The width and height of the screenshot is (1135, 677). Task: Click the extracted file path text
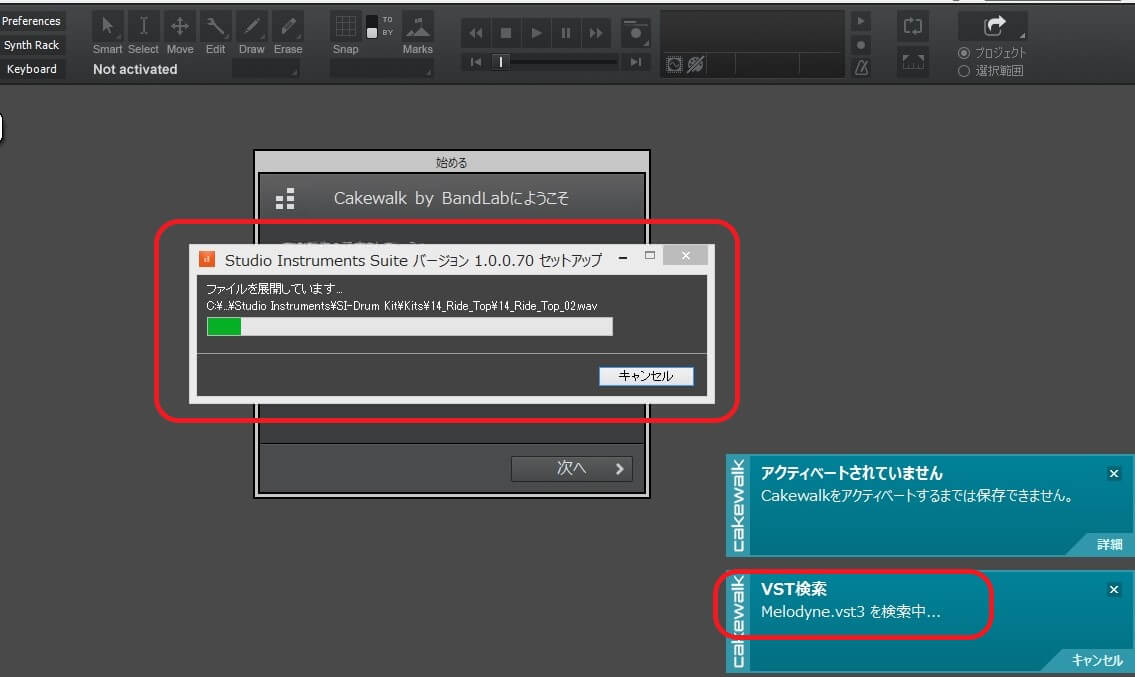tap(402, 306)
